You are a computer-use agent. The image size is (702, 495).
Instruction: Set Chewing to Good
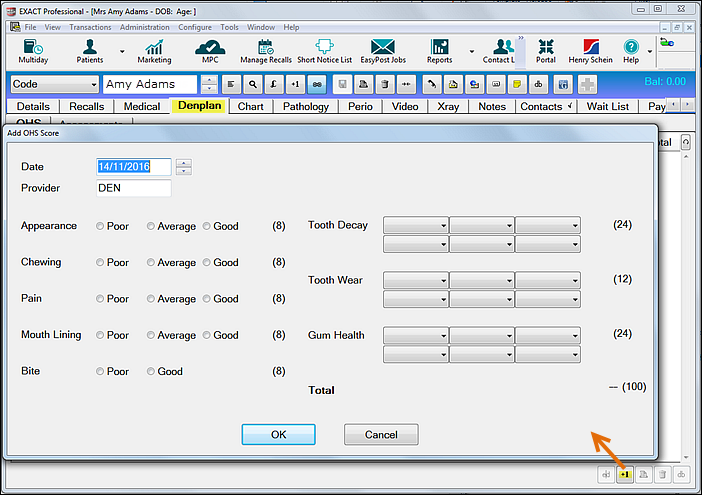206,263
